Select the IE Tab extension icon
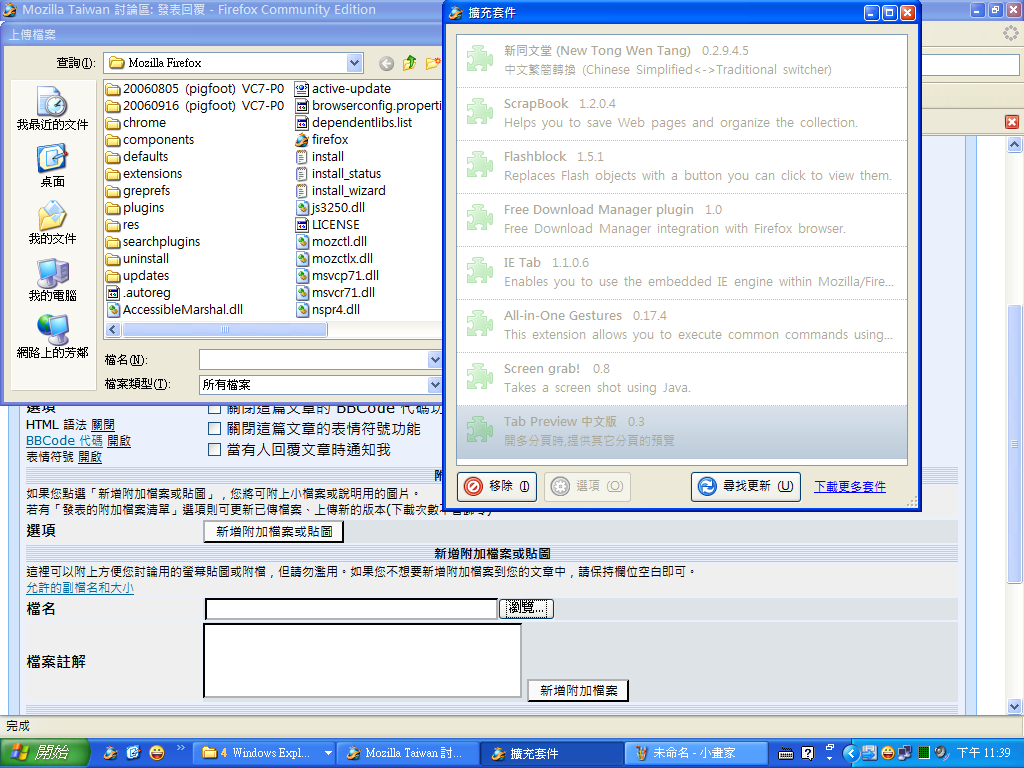Image resolution: width=1024 pixels, height=768 pixels. tap(479, 270)
